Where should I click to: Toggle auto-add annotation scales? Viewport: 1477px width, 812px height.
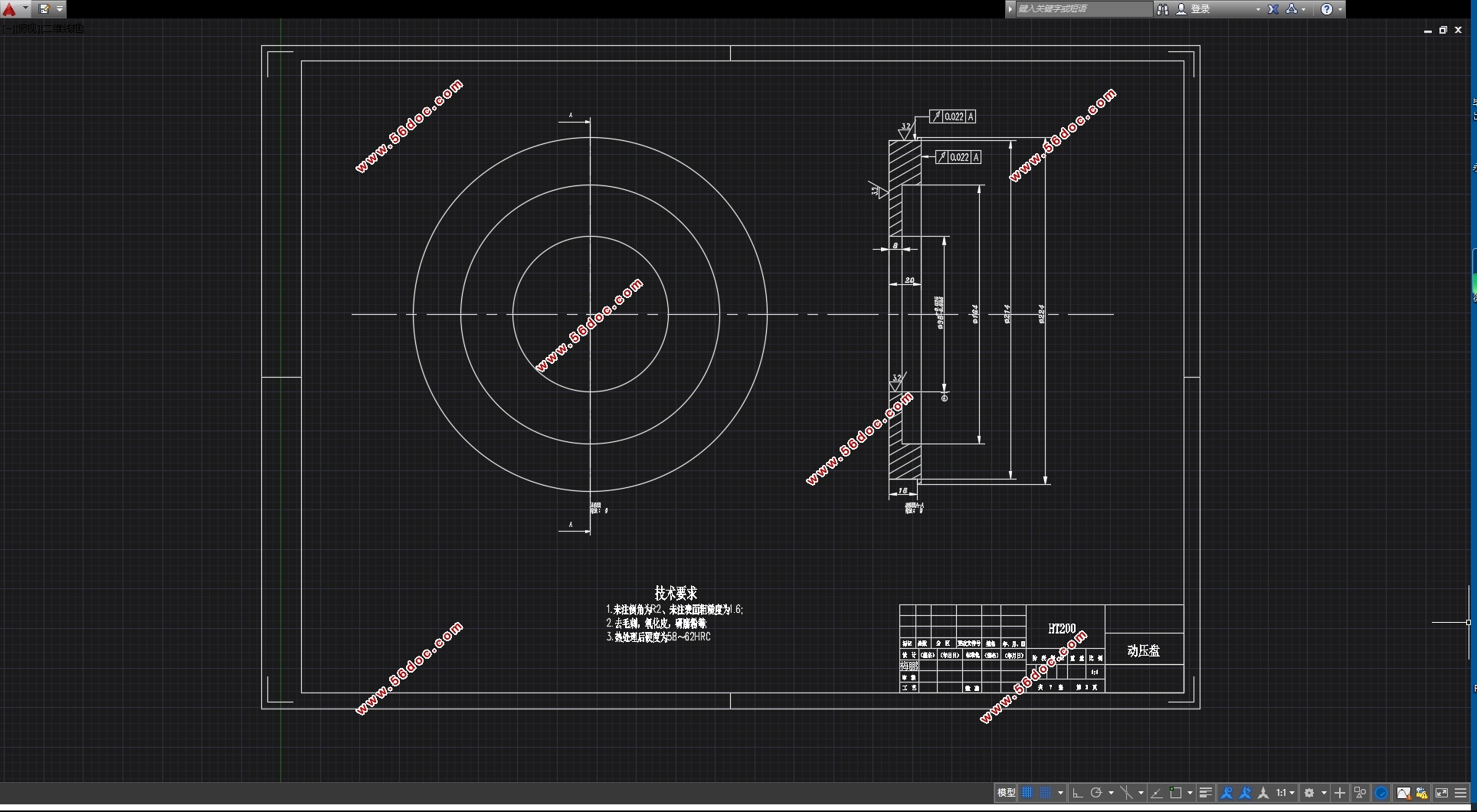click(x=1245, y=793)
